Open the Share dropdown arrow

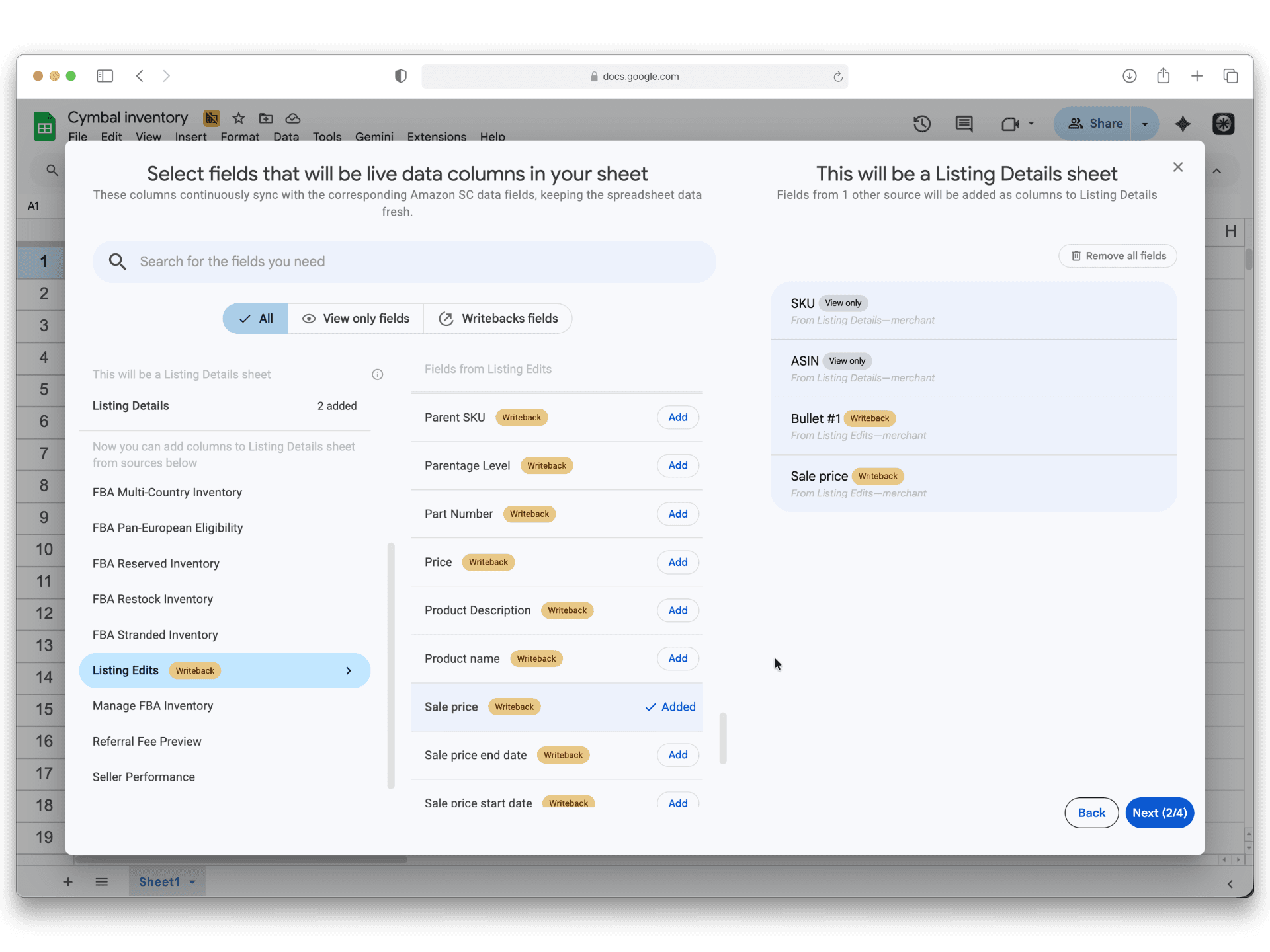tap(1144, 124)
